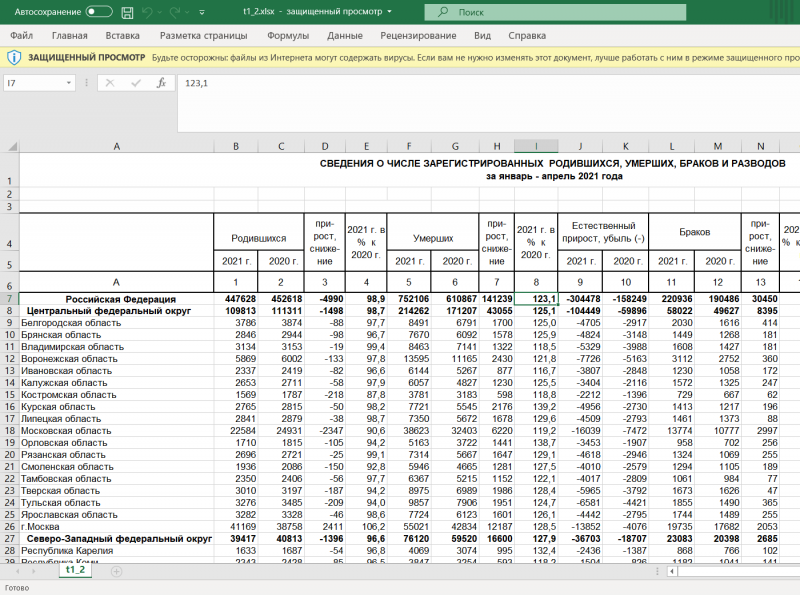Click the next sheet navigation arrow
The image size is (800, 595).
tap(35, 572)
